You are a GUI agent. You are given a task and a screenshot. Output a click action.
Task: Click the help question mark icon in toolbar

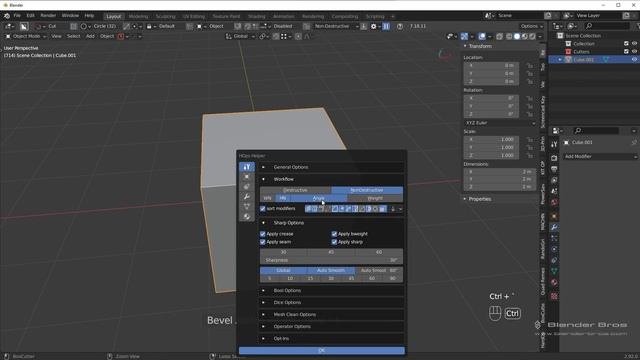click(400, 26)
